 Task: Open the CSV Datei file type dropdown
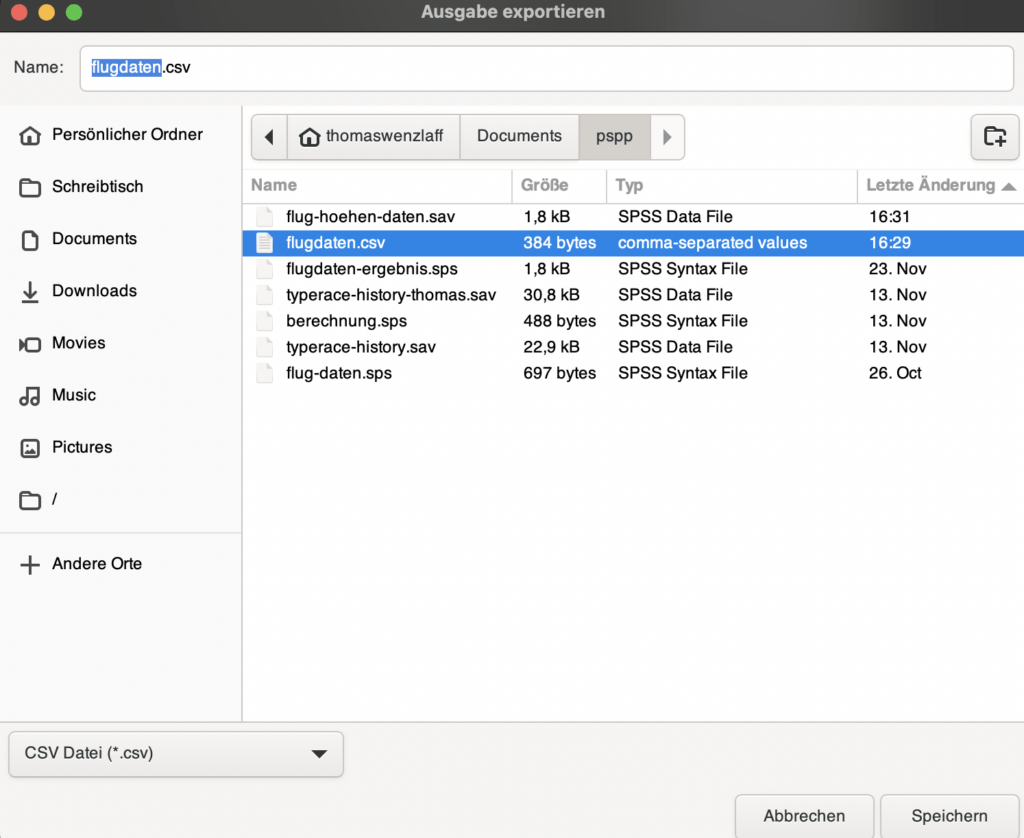click(x=176, y=754)
